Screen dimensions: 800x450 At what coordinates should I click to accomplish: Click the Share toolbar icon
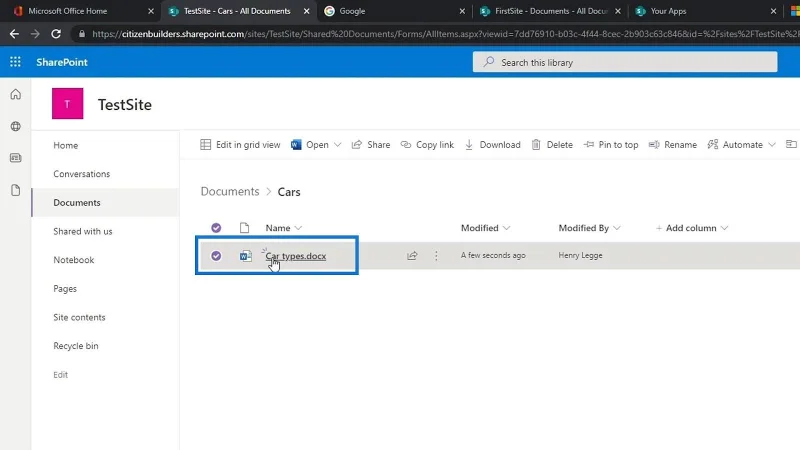click(357, 144)
